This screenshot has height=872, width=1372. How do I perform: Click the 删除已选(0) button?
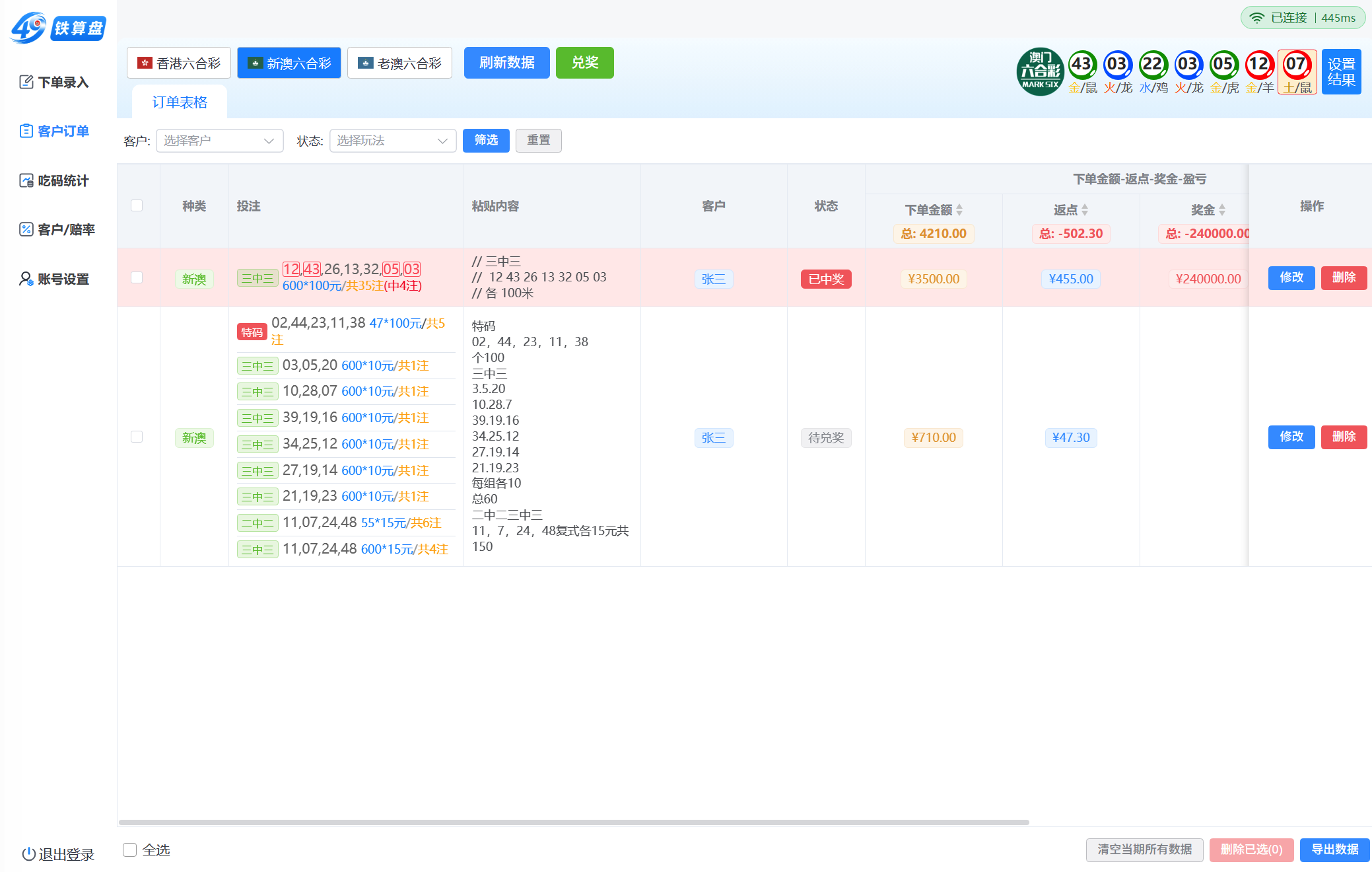pos(1251,850)
